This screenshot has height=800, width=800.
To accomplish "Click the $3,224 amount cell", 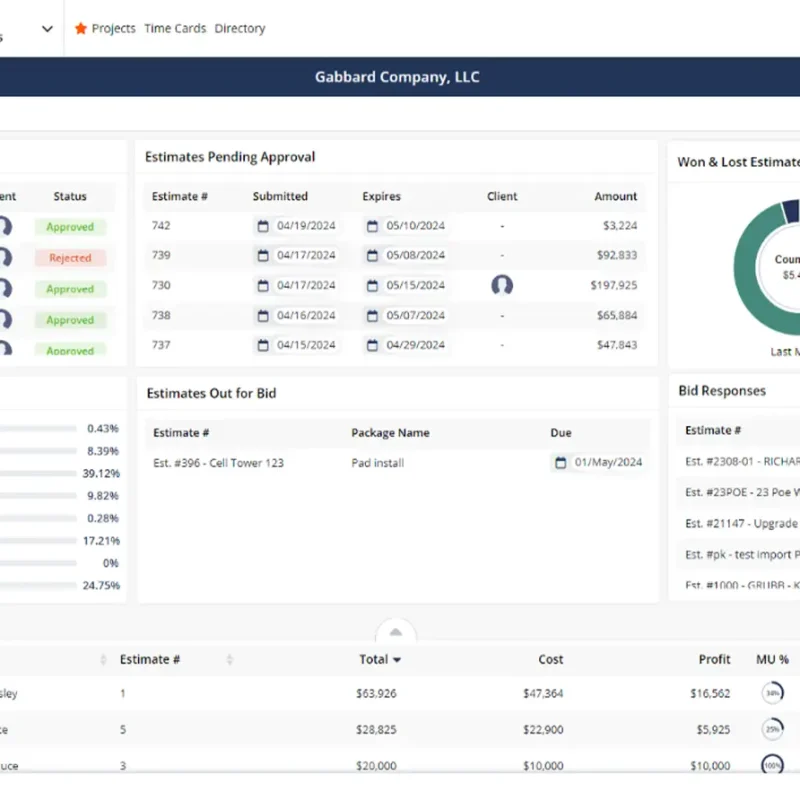I will tap(620, 226).
